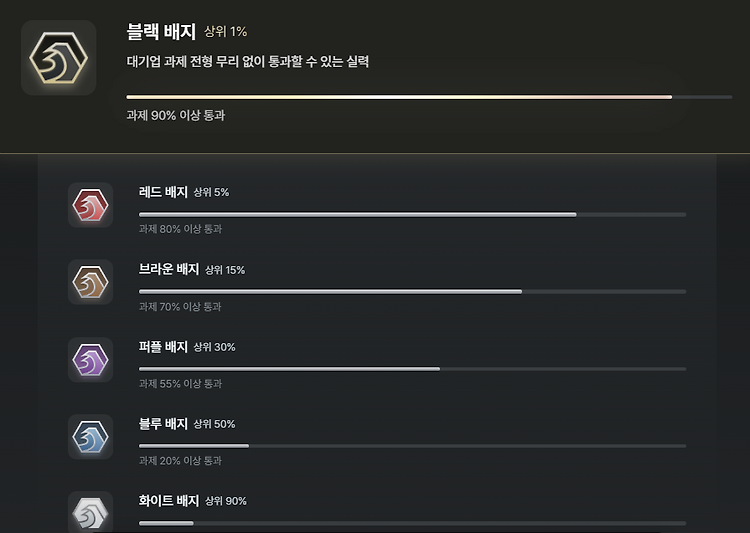Click the 블랙 배지 title
Viewport: 750px width, 533px height.
[x=161, y=32]
